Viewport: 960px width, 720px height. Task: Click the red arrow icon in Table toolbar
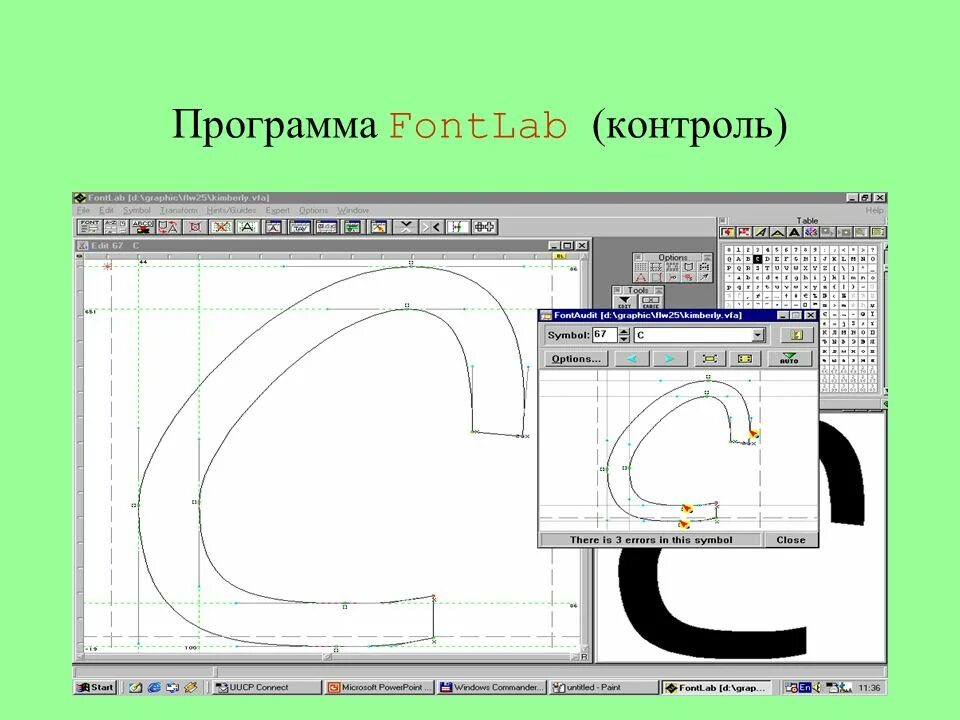click(727, 233)
